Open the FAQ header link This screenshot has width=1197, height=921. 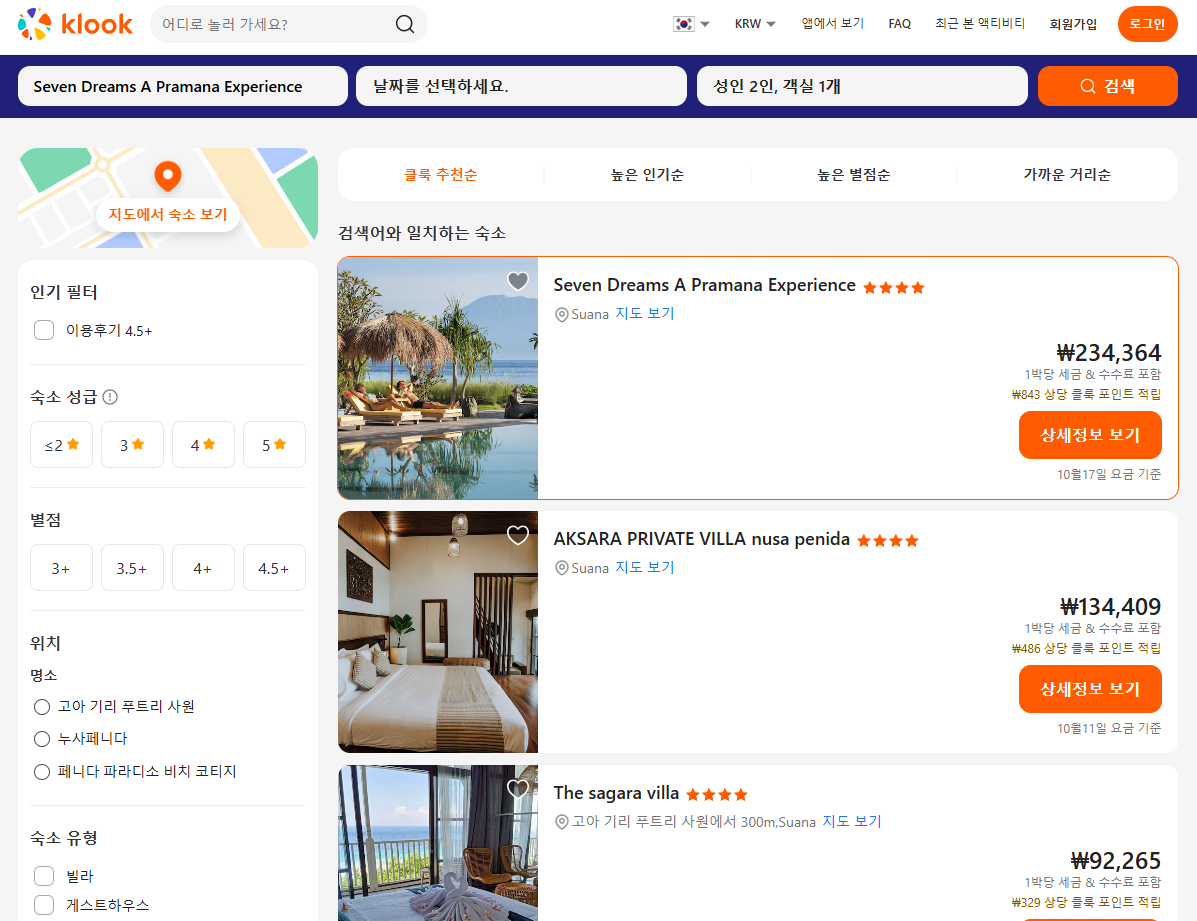coord(899,24)
